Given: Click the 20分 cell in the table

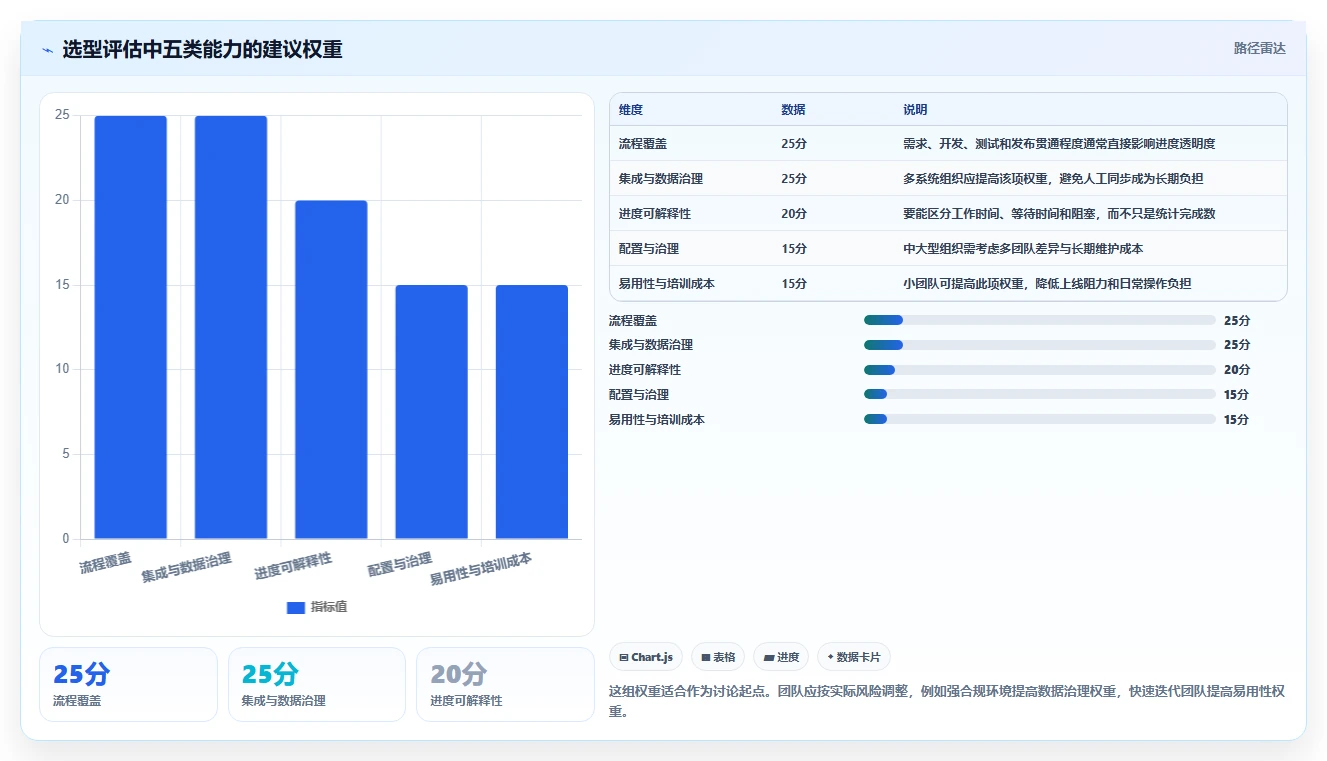Looking at the screenshot, I should point(794,214).
